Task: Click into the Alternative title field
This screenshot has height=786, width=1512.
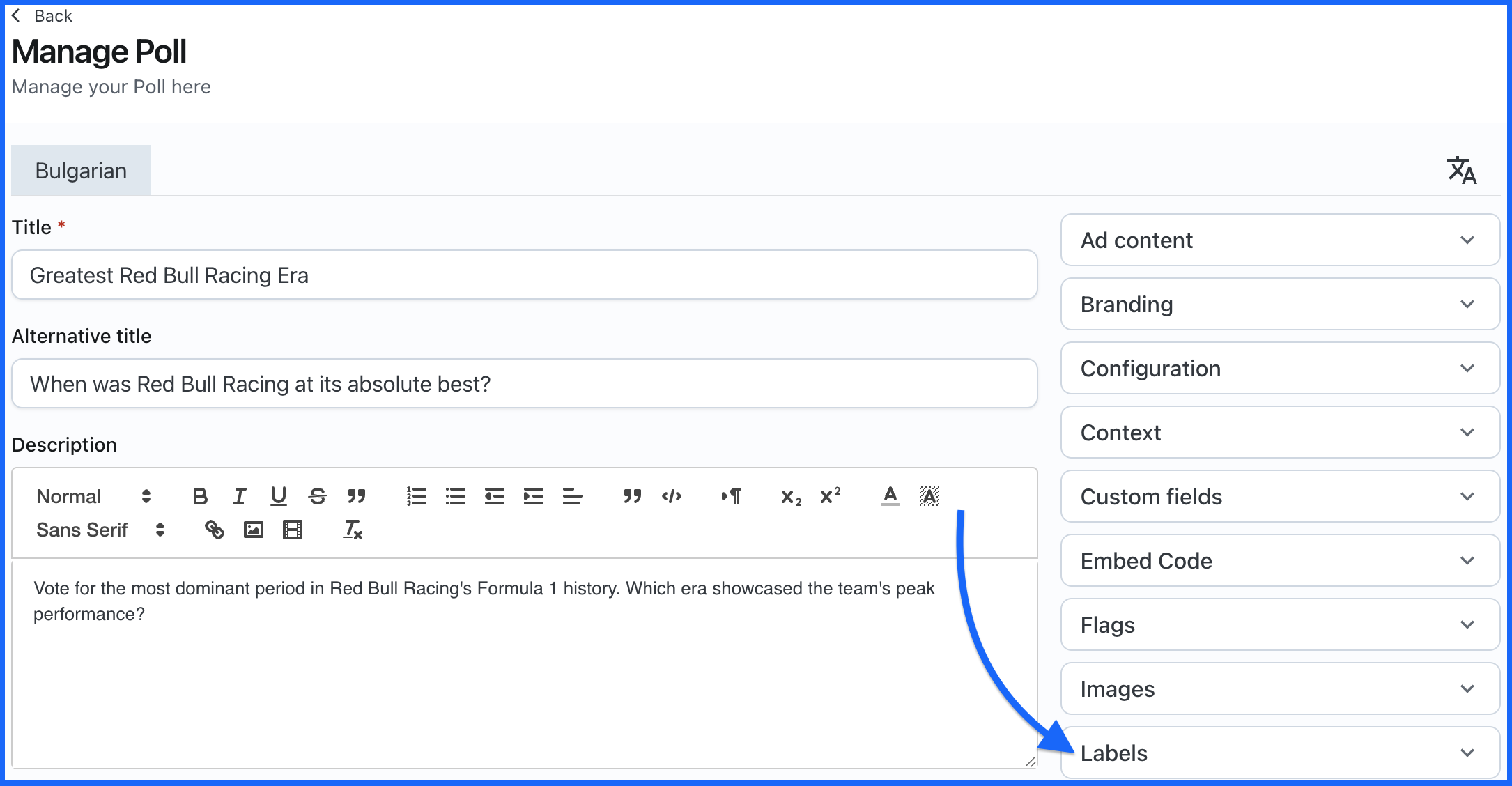Action: [524, 384]
